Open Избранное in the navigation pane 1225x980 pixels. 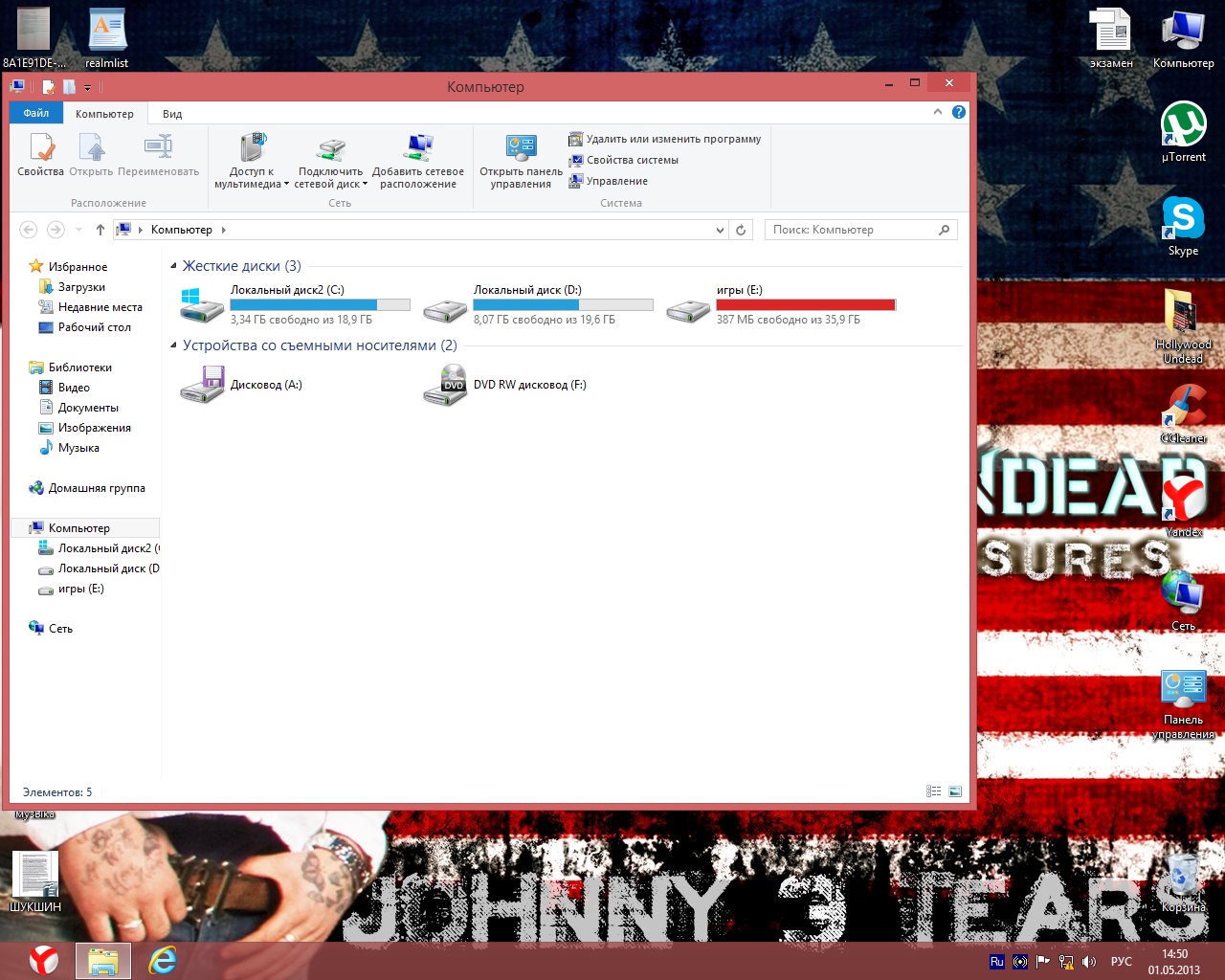pyautogui.click(x=68, y=267)
